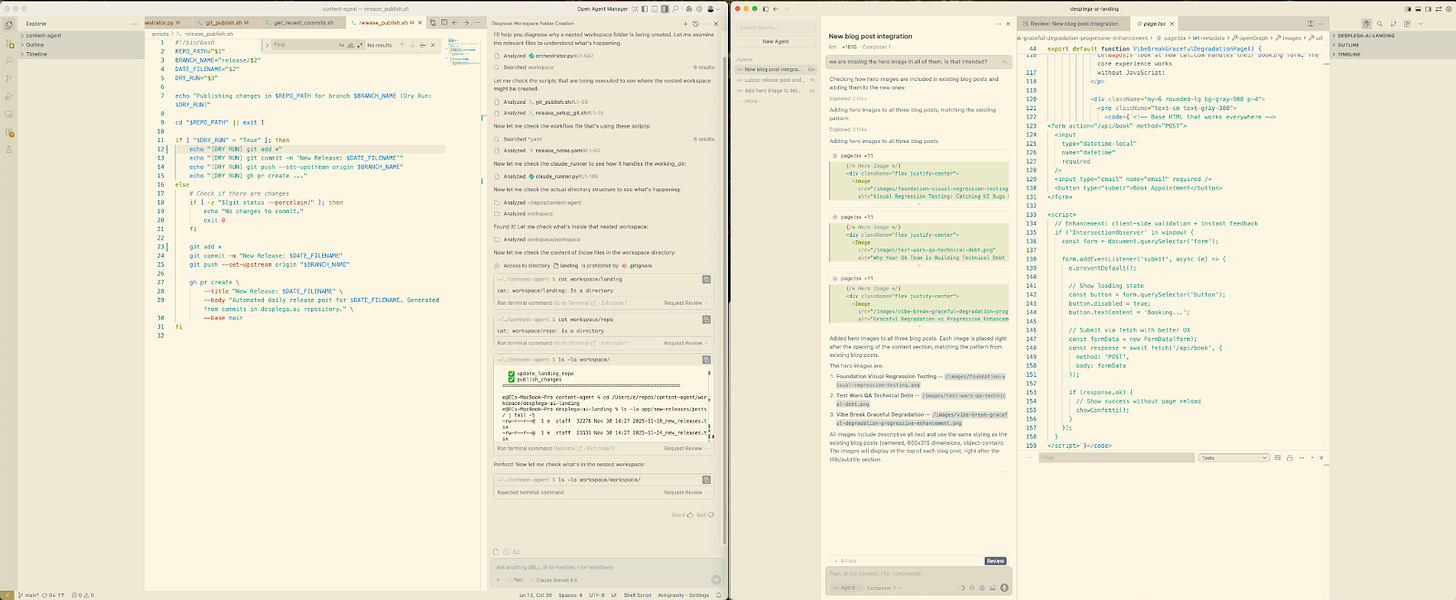
Task: Add context with plus icon below chat input
Action: click(x=498, y=580)
